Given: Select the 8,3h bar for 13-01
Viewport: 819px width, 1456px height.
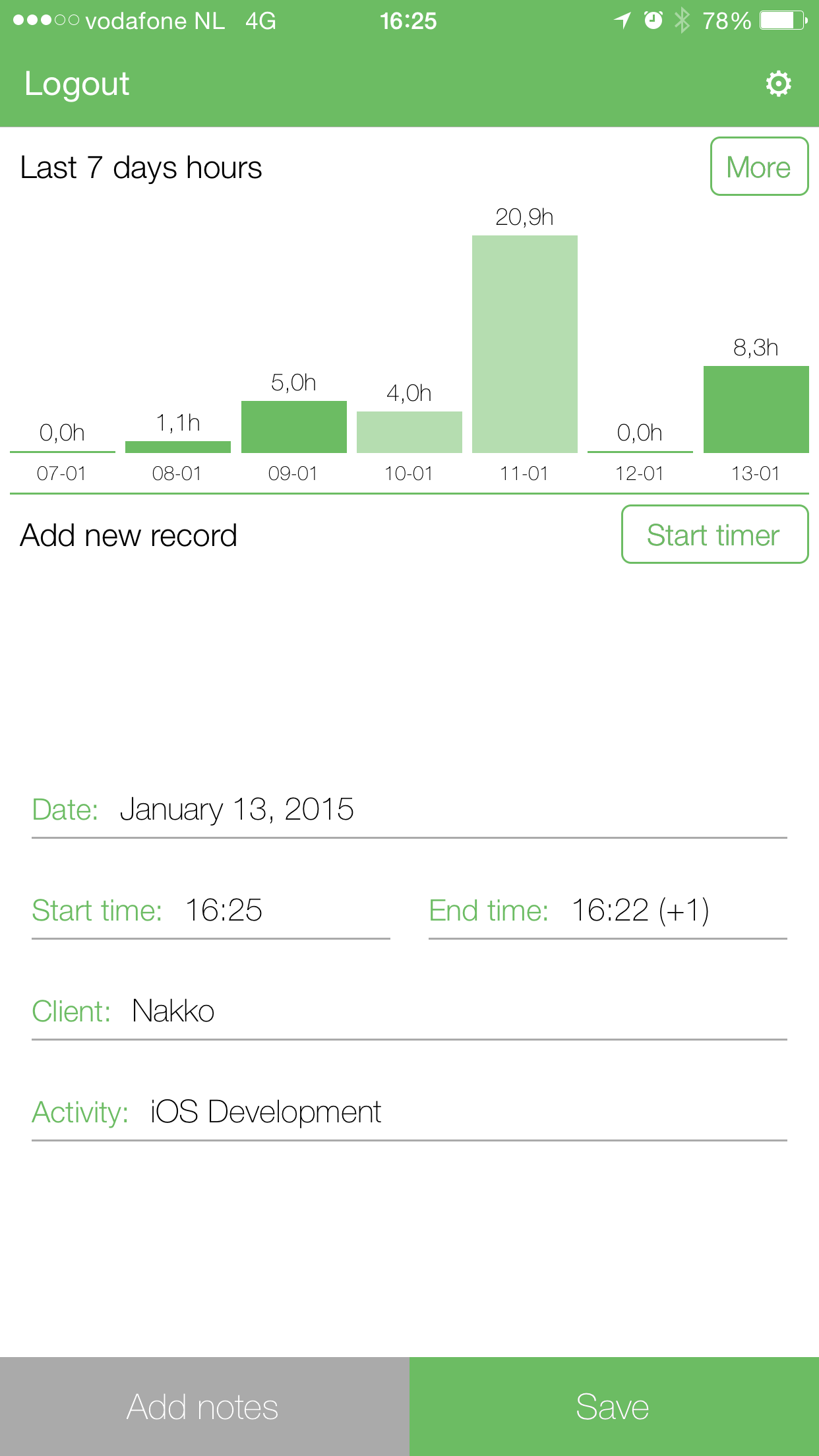Looking at the screenshot, I should point(756,409).
